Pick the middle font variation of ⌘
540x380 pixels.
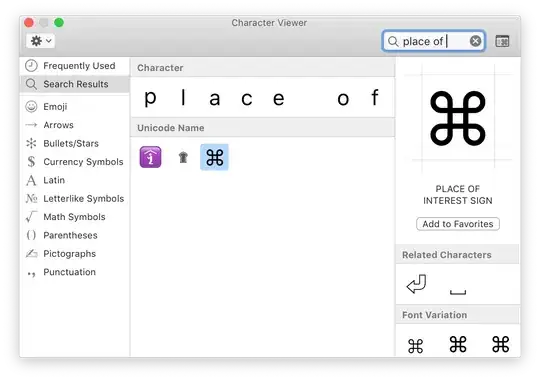click(x=458, y=344)
